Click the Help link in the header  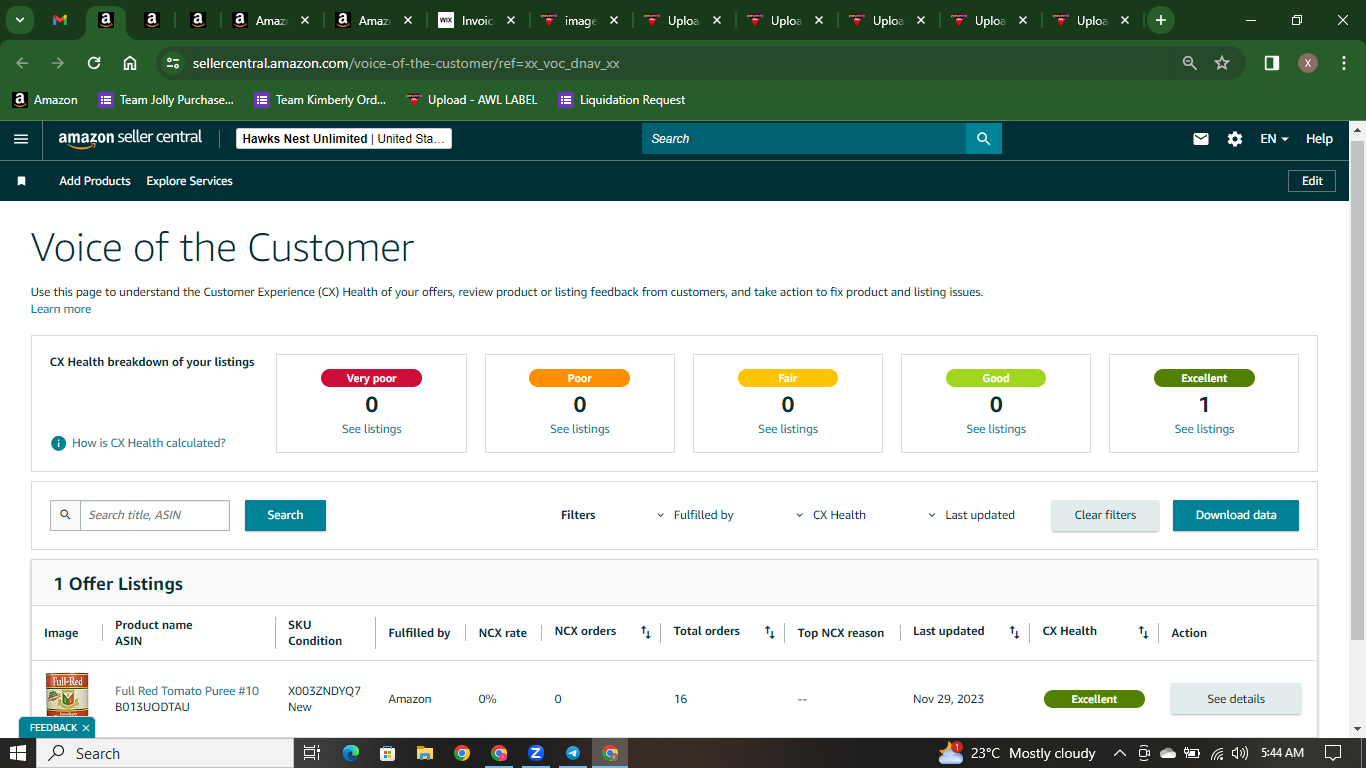[1319, 139]
